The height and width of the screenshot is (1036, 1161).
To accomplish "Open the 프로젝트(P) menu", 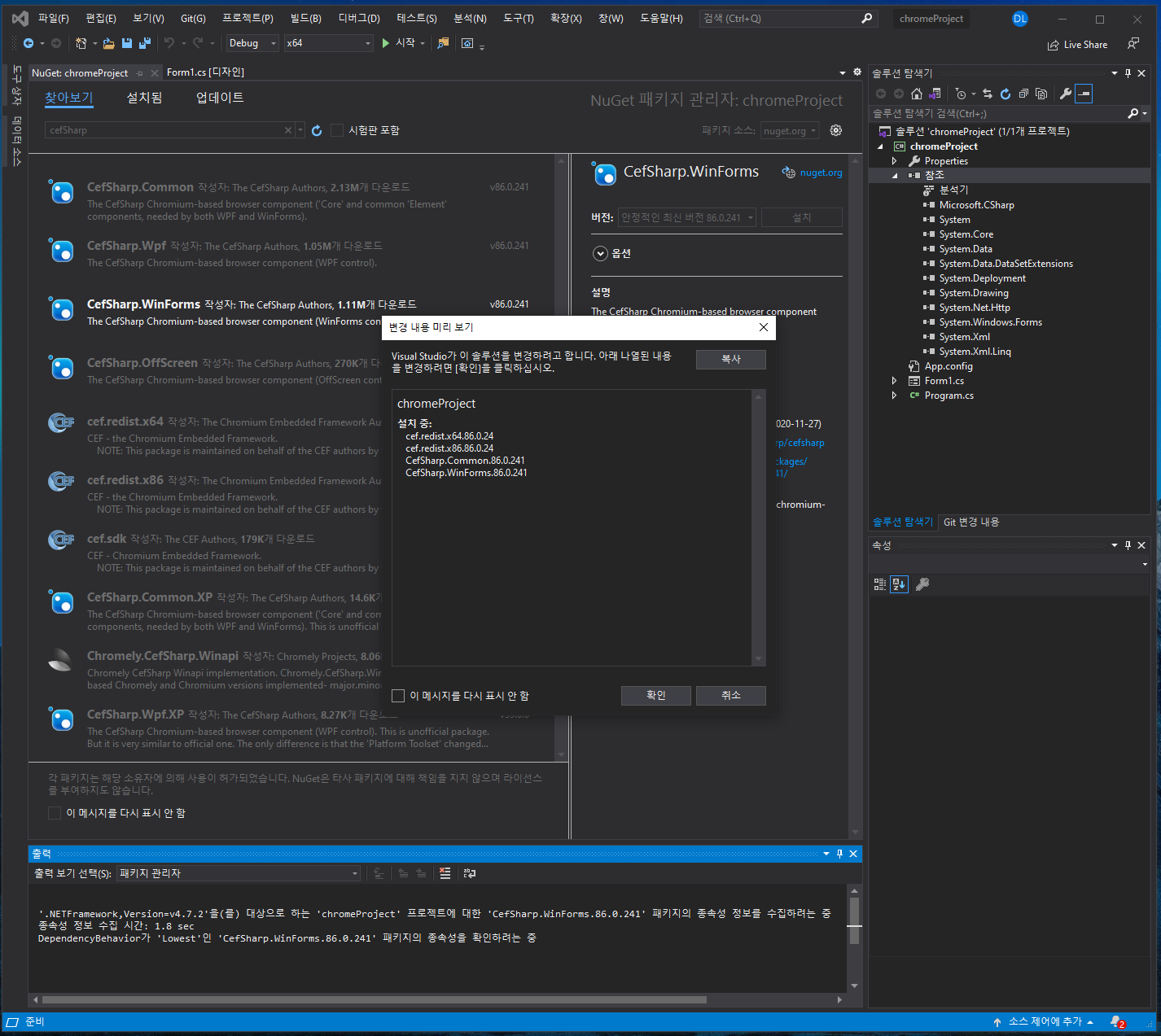I will click(x=248, y=18).
